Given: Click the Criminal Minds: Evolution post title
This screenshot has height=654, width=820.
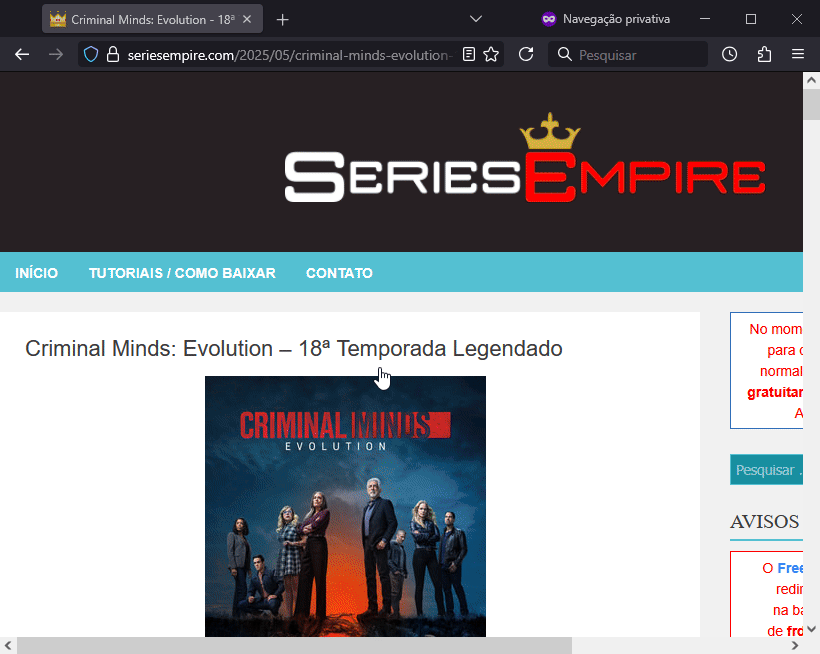Looking at the screenshot, I should 294,349.
